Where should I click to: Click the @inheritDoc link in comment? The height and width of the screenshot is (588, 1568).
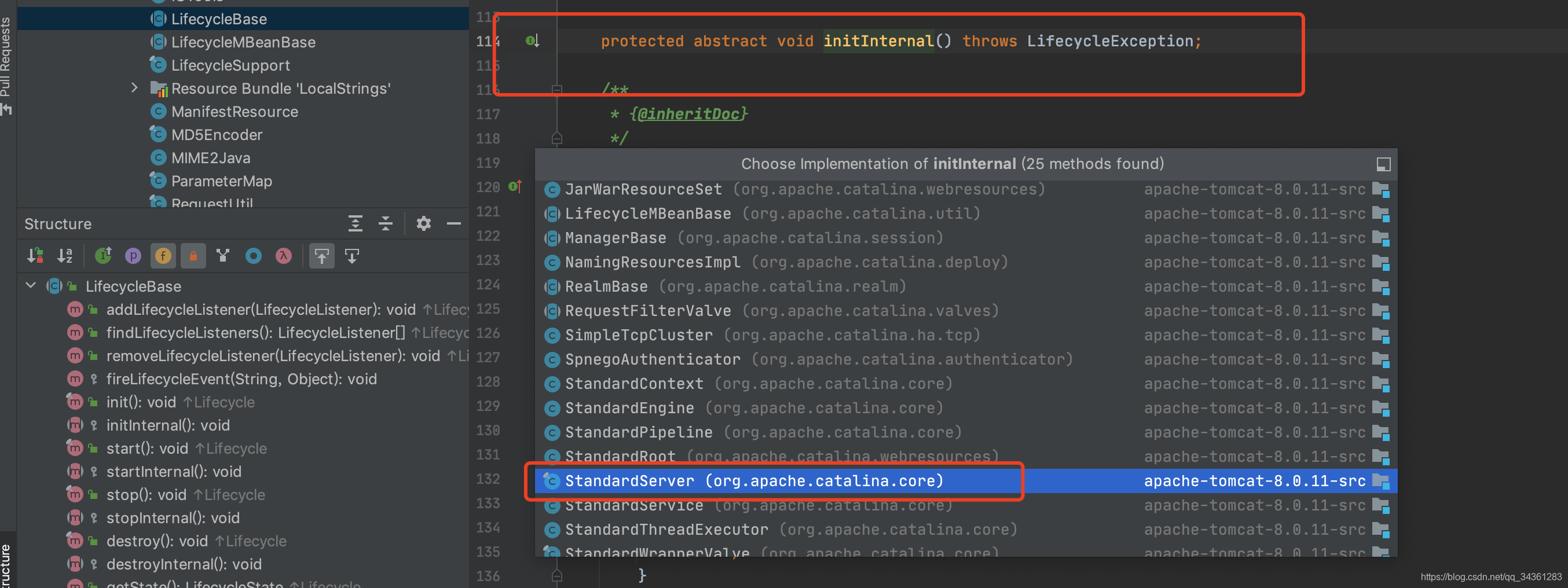coord(688,114)
